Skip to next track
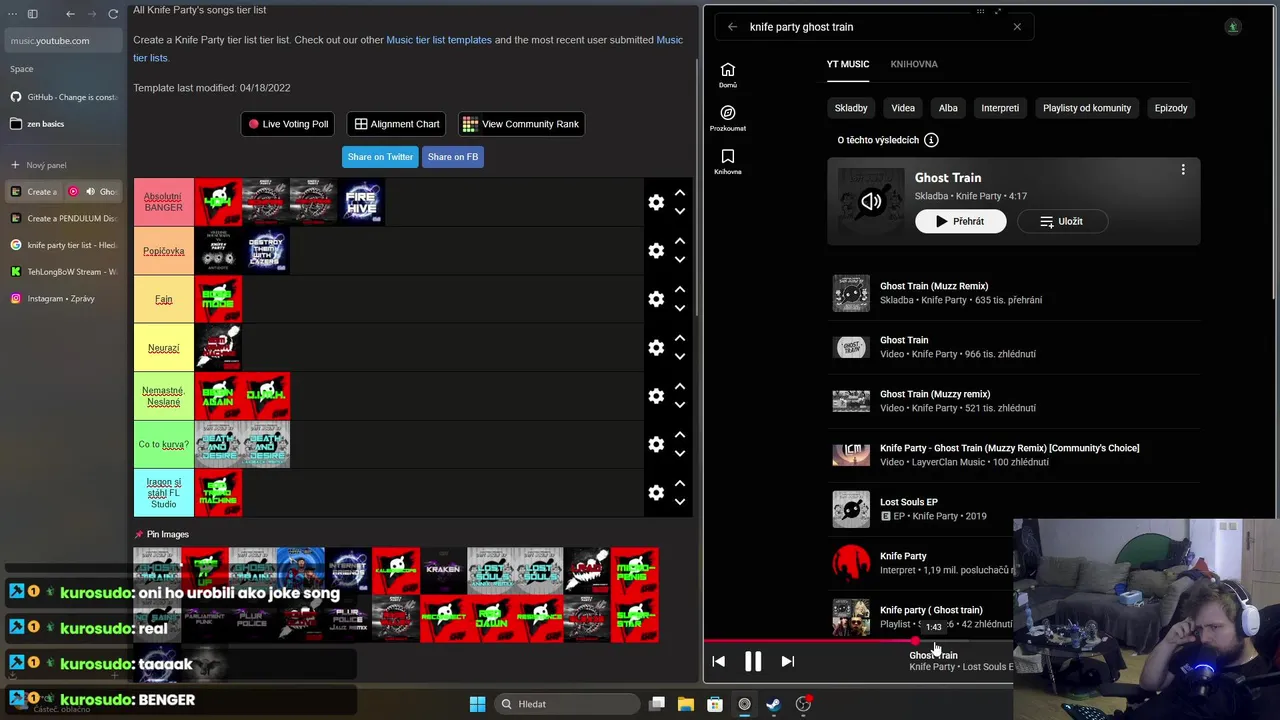Viewport: 1280px width, 720px height. pyautogui.click(x=788, y=661)
